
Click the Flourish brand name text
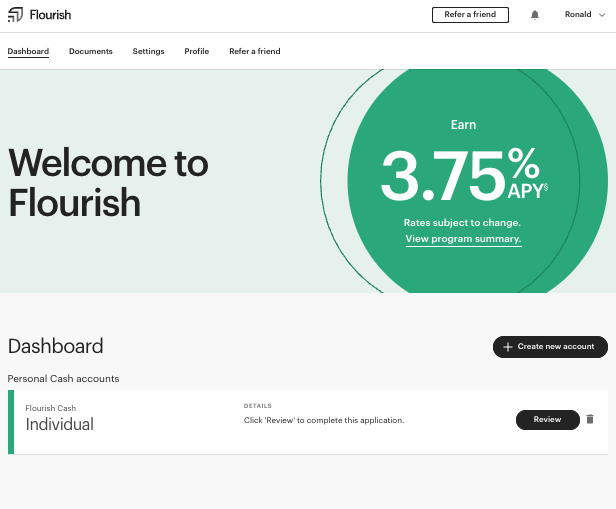[51, 15]
